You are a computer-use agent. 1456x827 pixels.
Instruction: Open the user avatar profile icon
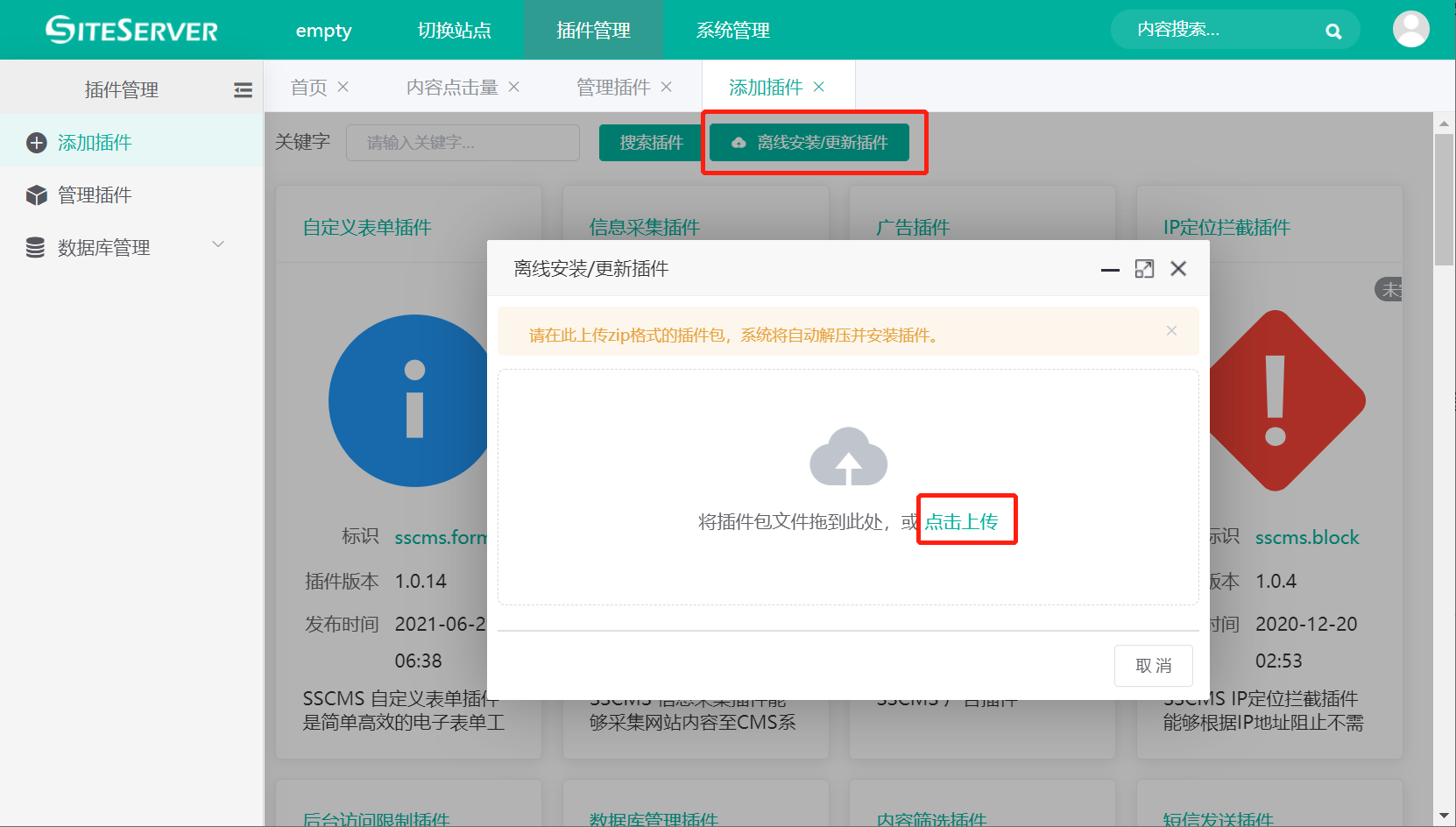(x=1410, y=29)
